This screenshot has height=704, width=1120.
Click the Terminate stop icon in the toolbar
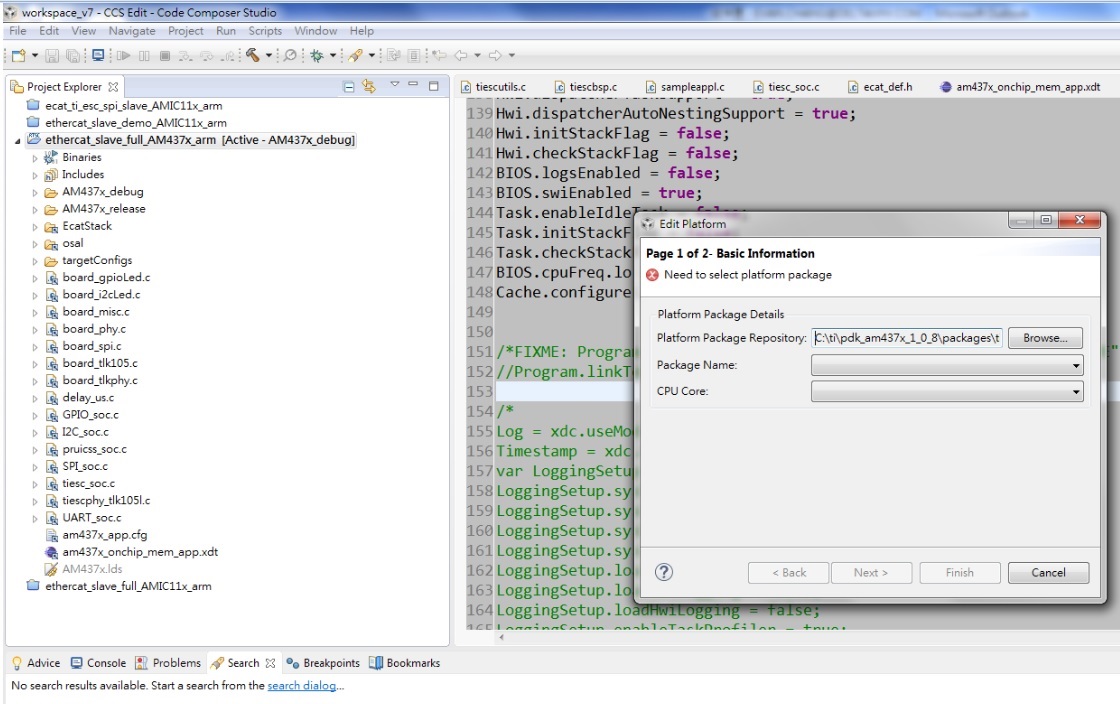[165, 56]
